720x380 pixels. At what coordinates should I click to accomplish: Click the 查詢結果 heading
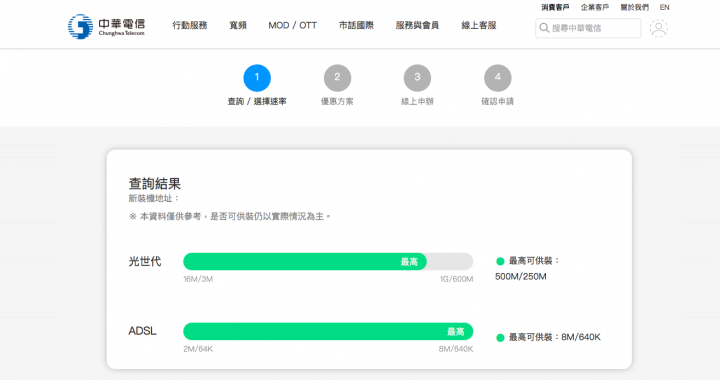click(155, 184)
